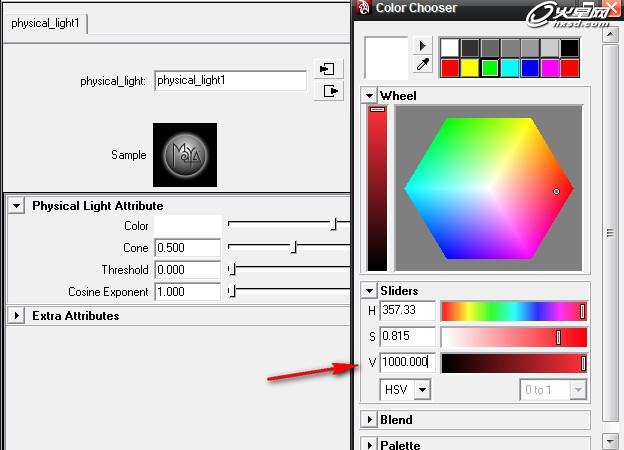Open the 0 to 1 range dropdown
This screenshot has width=624, height=450.
pyautogui.click(x=553, y=390)
